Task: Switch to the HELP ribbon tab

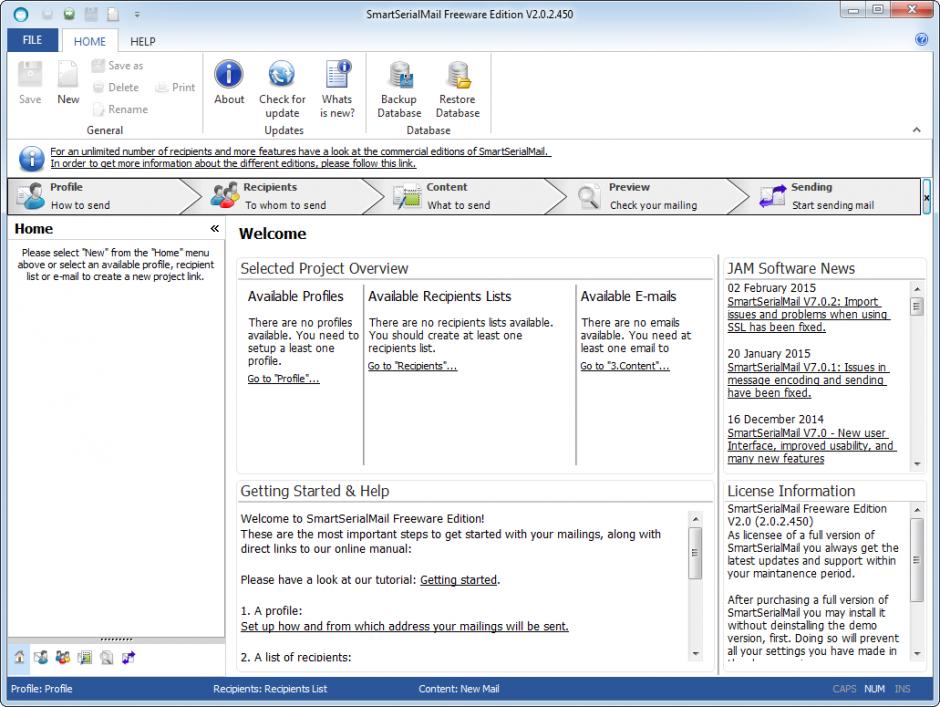Action: (x=143, y=41)
